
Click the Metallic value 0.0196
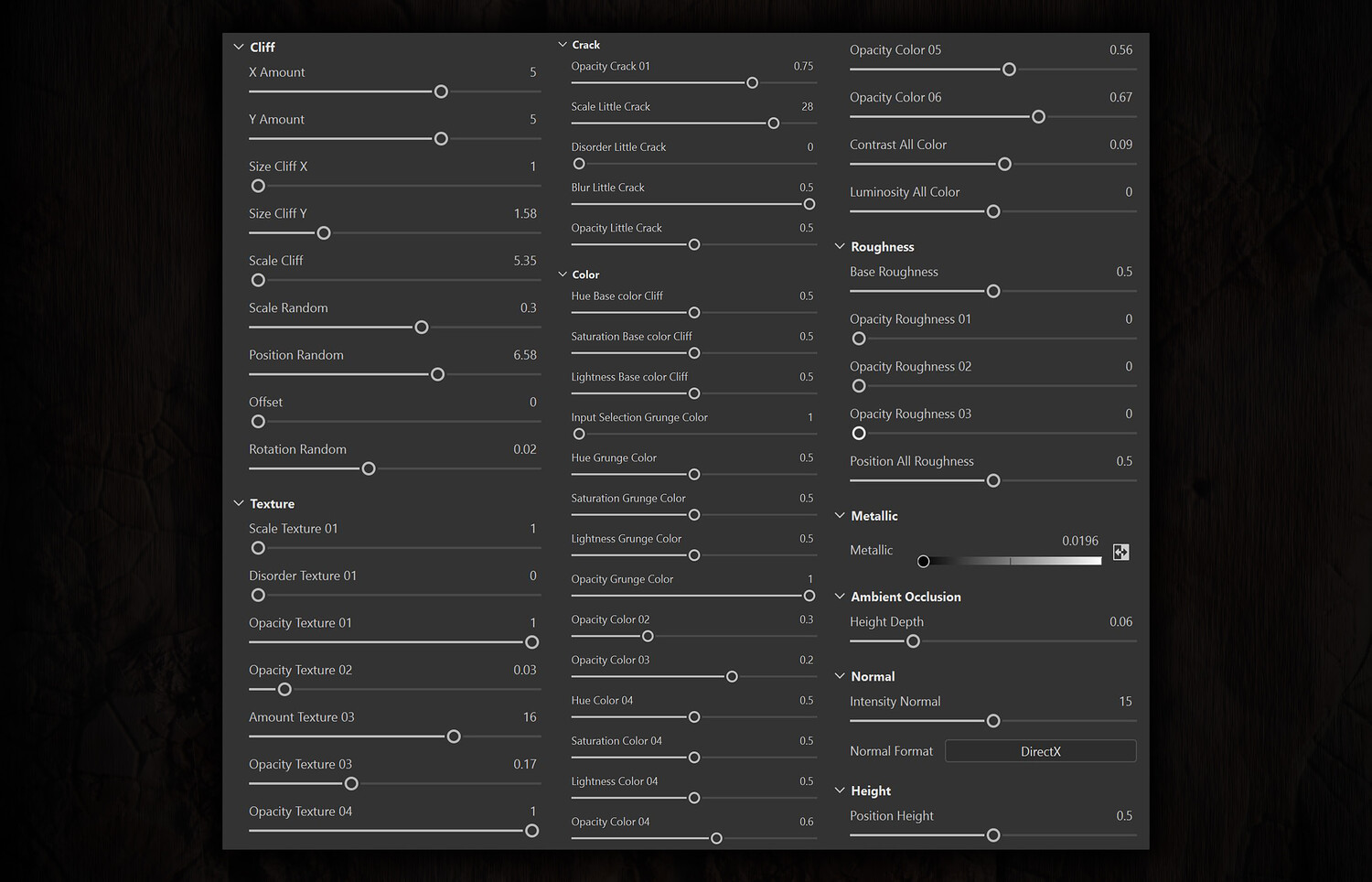(1079, 541)
